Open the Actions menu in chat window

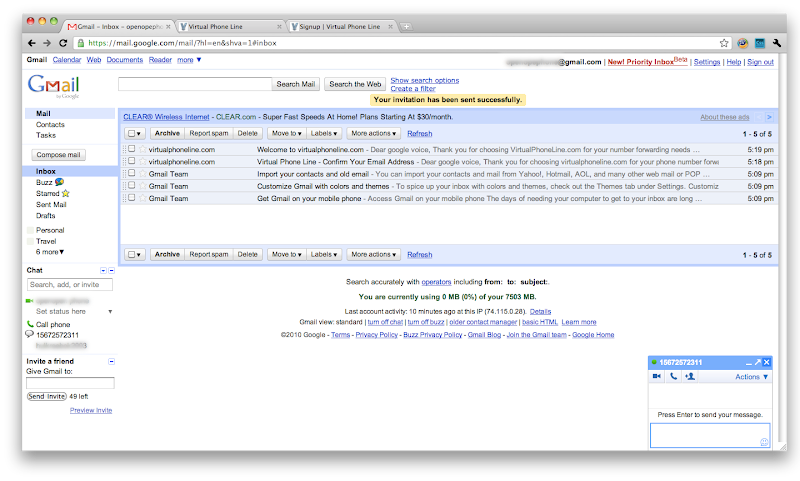click(752, 377)
